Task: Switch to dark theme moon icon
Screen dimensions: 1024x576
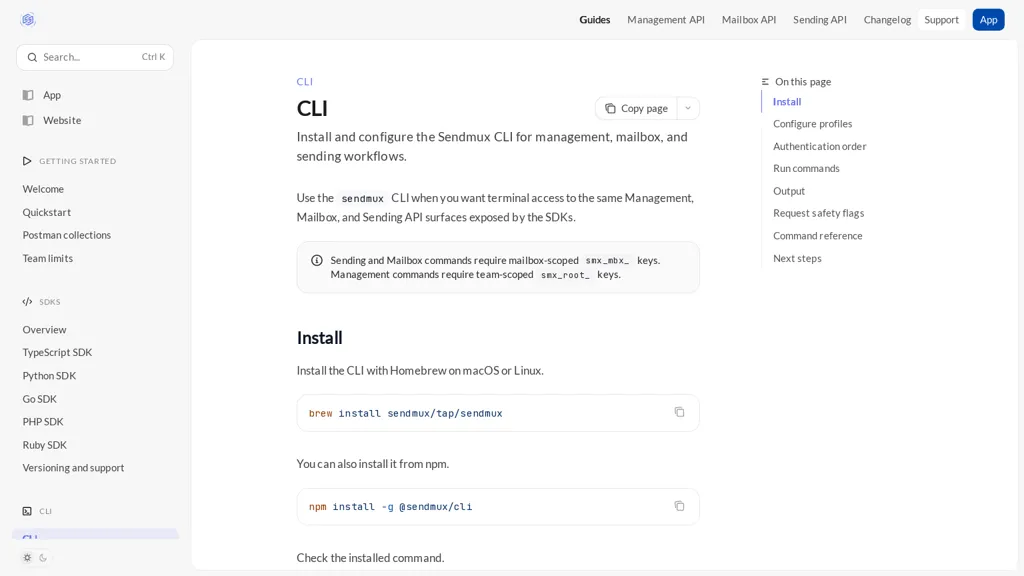Action: point(43,558)
